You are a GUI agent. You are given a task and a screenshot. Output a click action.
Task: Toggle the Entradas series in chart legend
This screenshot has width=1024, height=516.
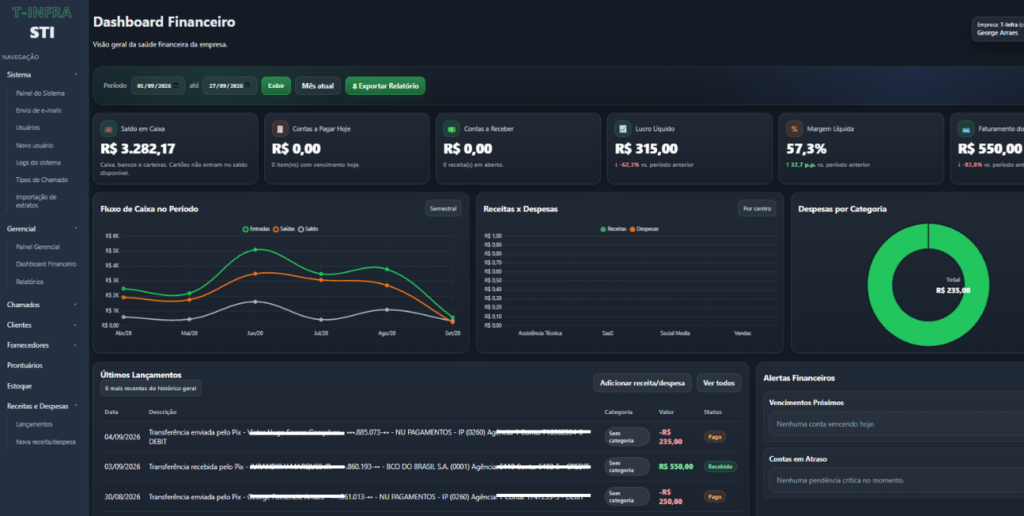(256, 229)
